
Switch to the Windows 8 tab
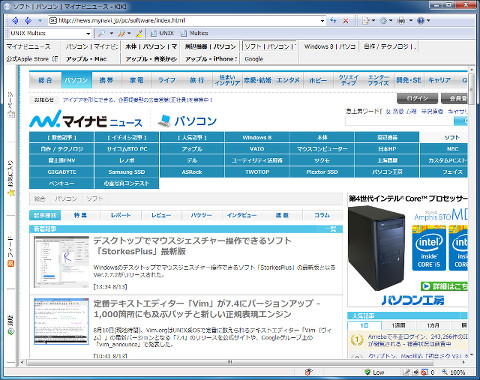(329, 47)
